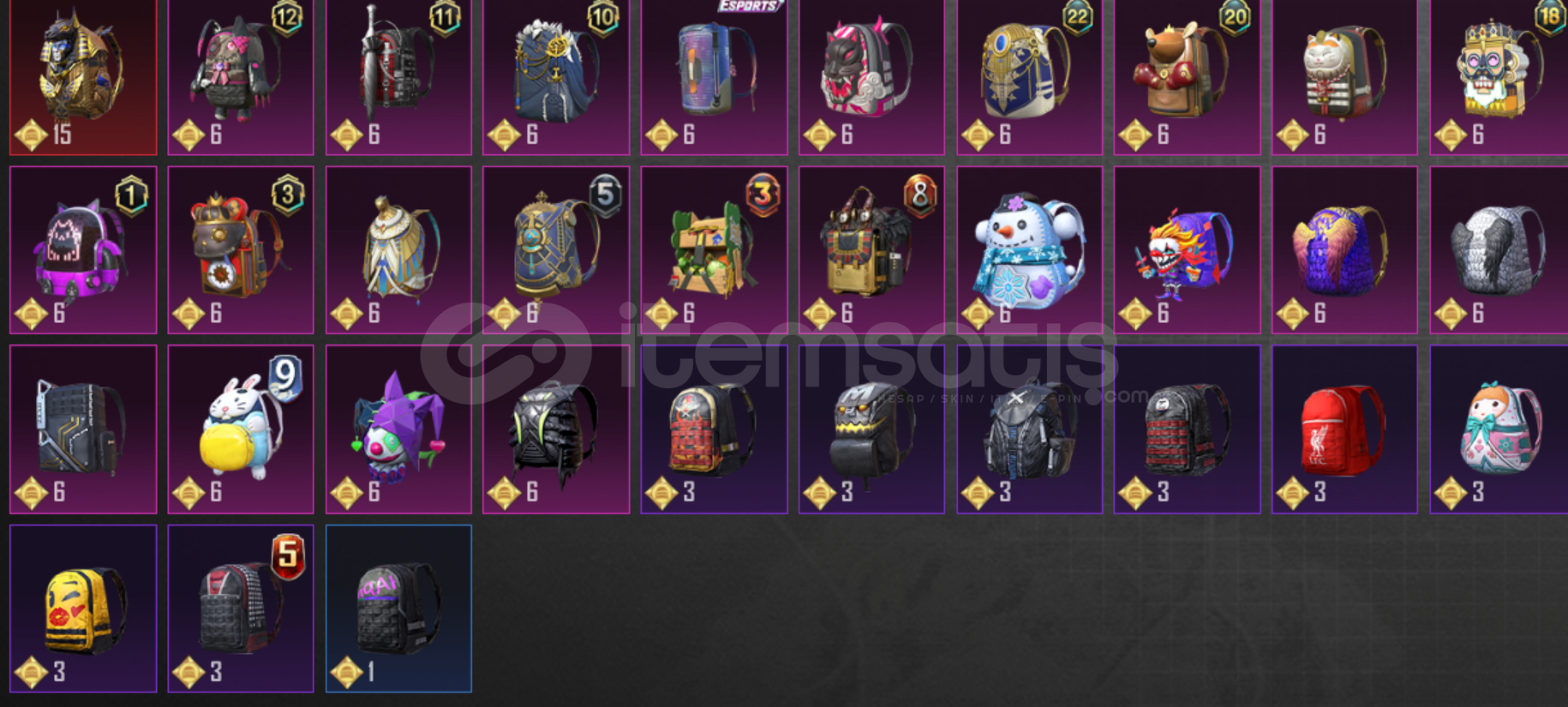Choose the matryoshka doll backpack

(1499, 429)
